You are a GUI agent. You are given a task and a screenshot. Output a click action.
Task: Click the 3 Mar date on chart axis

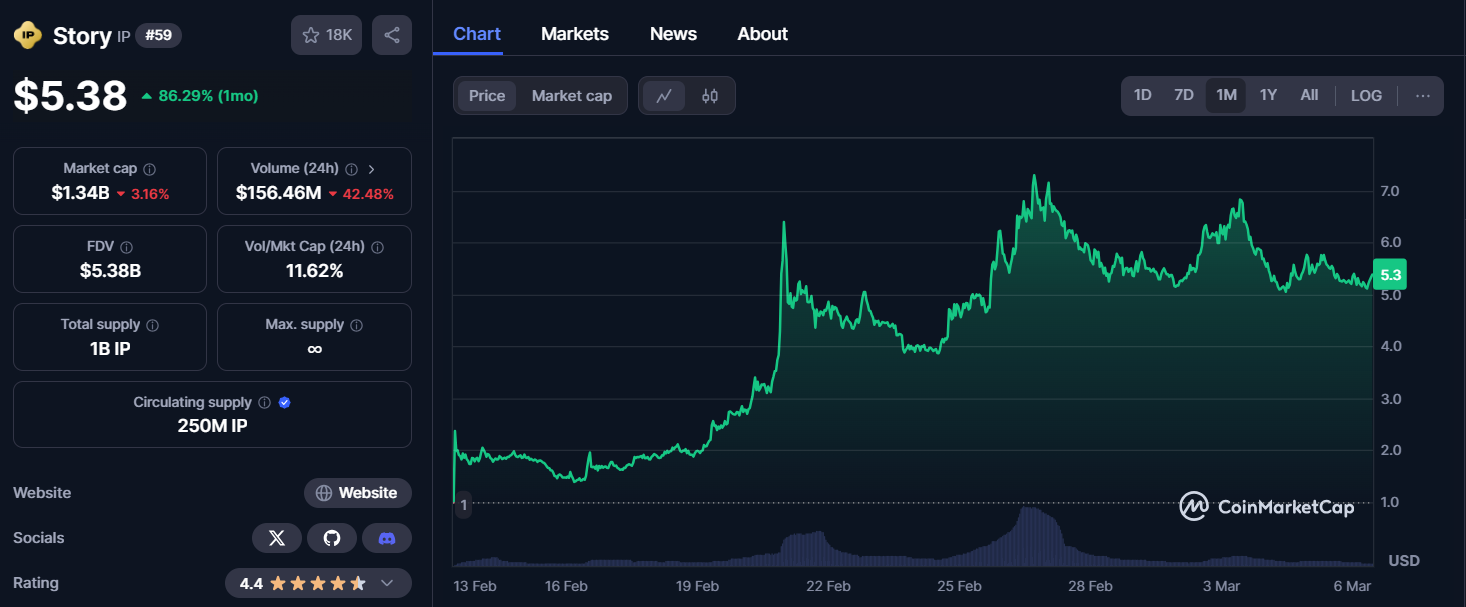[1221, 586]
